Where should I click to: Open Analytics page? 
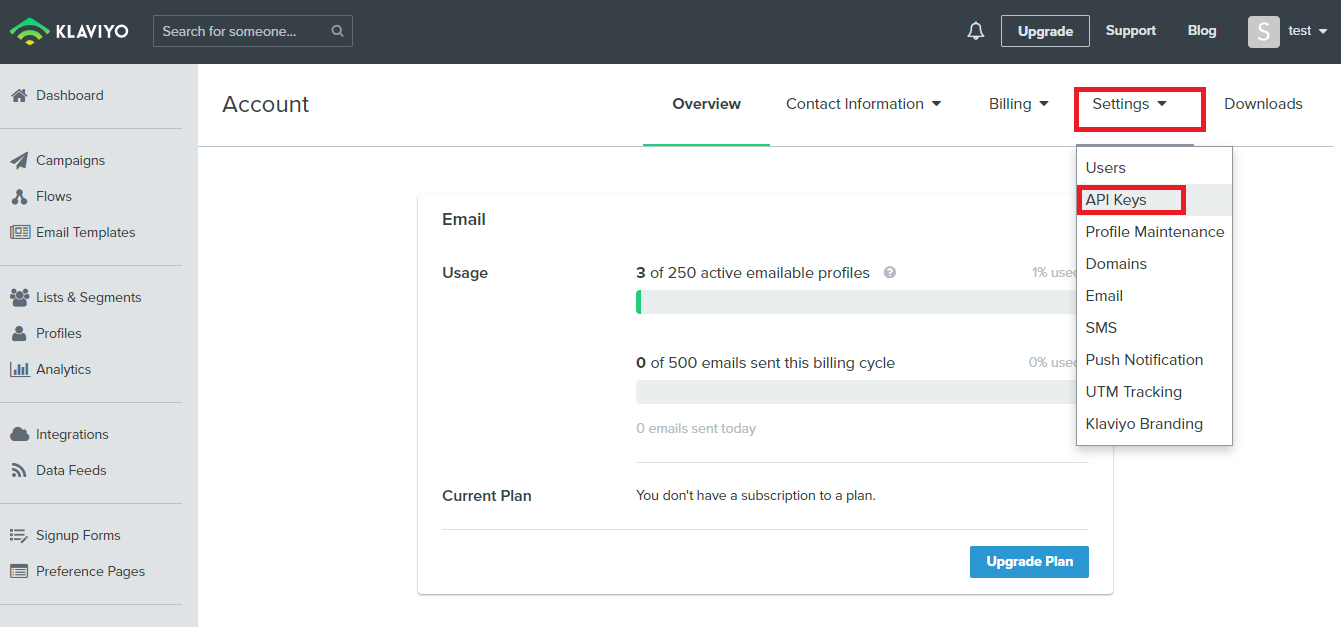point(63,369)
